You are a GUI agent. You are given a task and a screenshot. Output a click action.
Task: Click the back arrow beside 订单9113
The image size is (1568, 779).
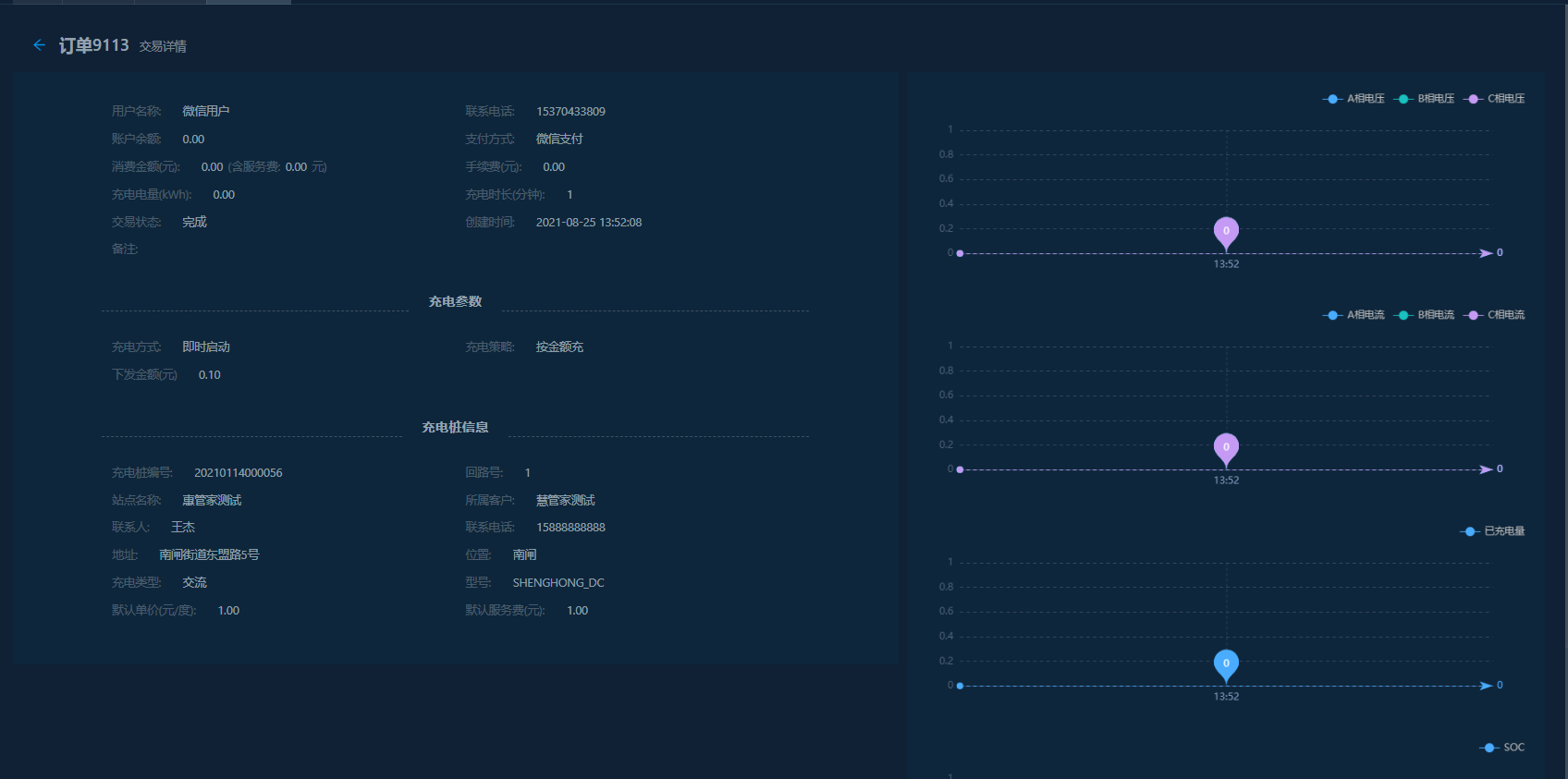tap(39, 44)
